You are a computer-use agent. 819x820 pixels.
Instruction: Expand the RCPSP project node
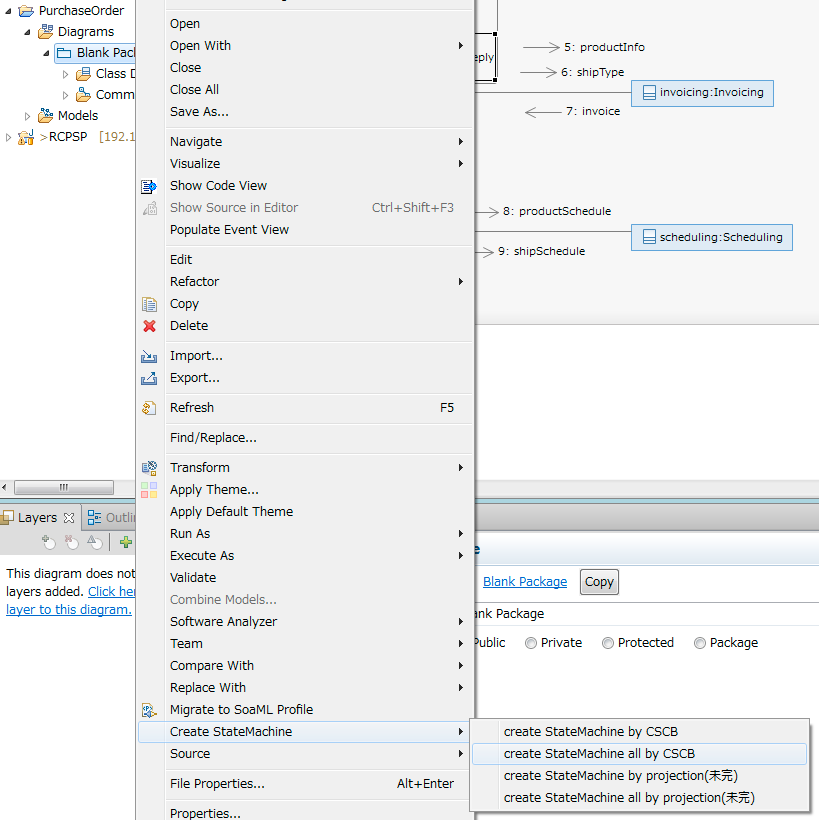pos(8,137)
